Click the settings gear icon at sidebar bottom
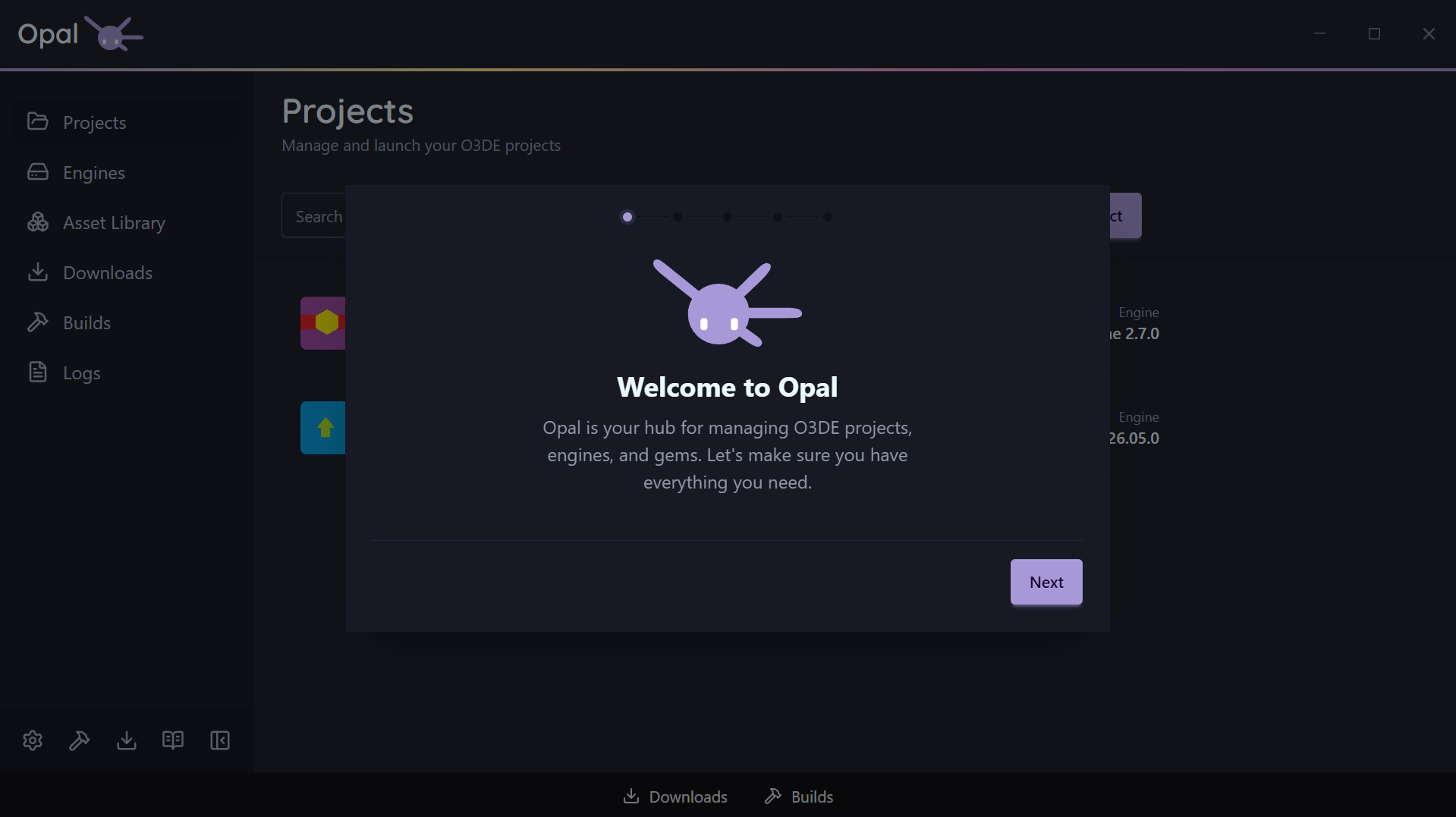This screenshot has height=817, width=1456. (33, 740)
